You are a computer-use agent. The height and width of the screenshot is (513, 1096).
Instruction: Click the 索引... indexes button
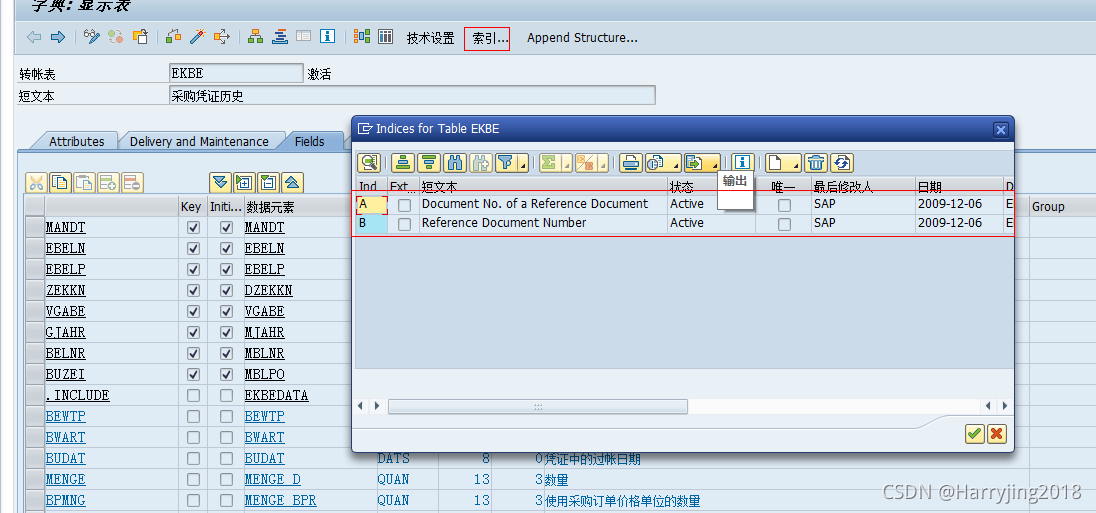[487, 38]
